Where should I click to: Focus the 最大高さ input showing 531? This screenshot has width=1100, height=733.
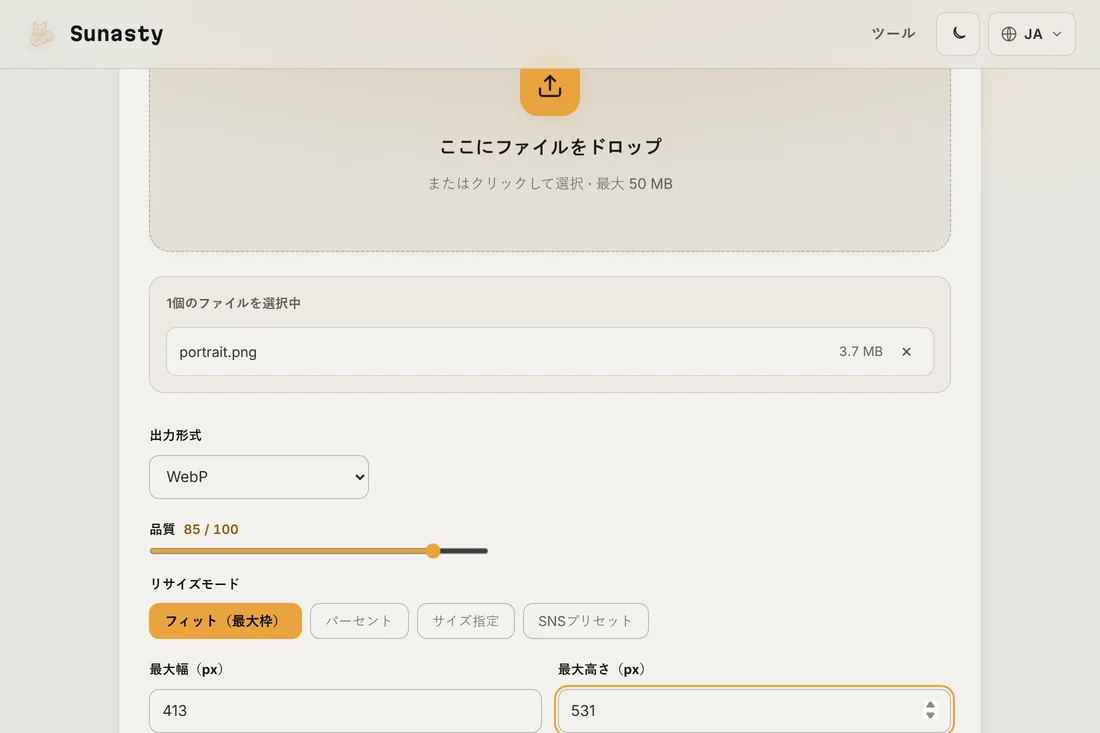[754, 711]
